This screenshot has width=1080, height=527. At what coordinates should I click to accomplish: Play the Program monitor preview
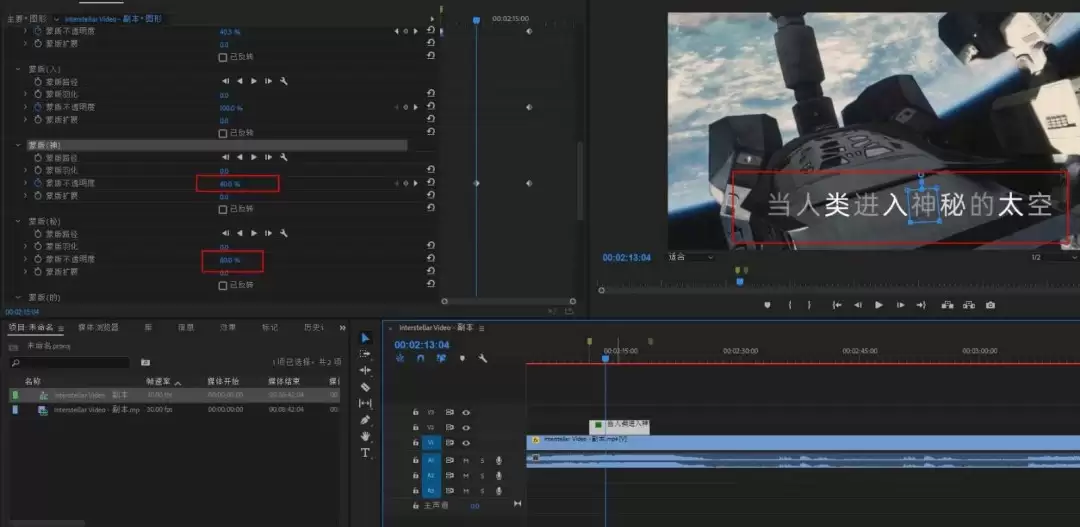coord(879,305)
